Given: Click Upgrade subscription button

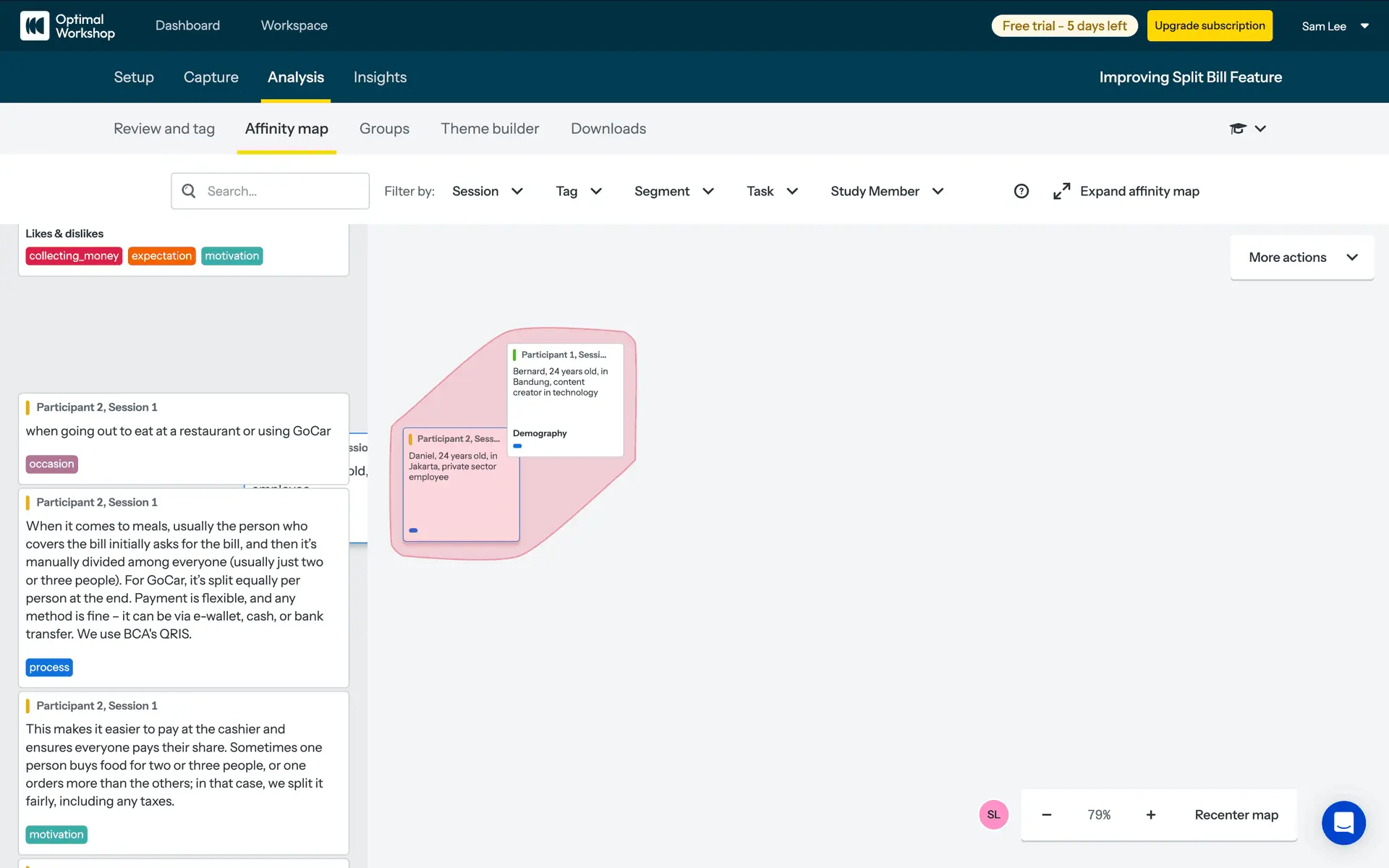Looking at the screenshot, I should click(1210, 26).
